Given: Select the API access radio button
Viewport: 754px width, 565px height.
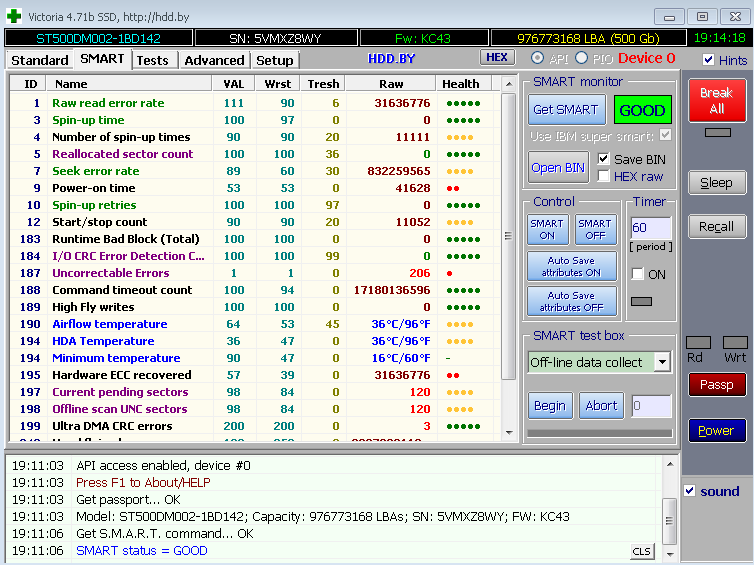Looking at the screenshot, I should tap(538, 58).
